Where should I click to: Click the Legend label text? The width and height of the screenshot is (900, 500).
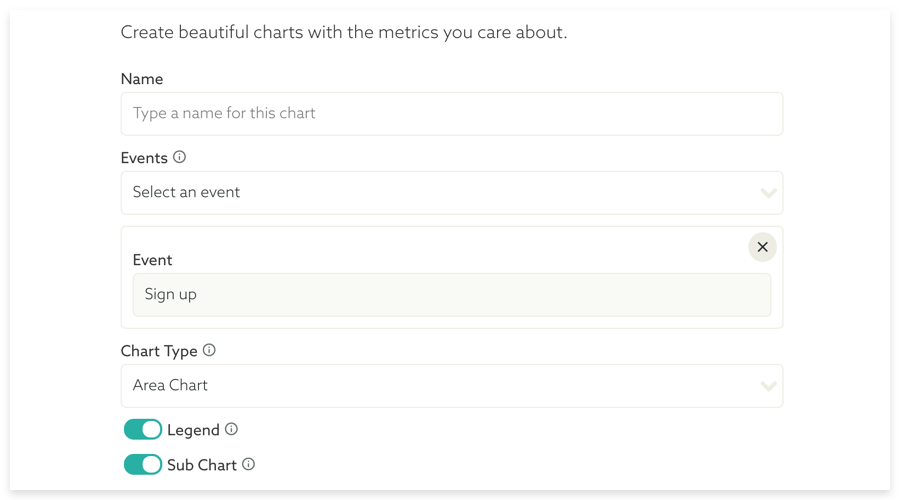point(193,430)
